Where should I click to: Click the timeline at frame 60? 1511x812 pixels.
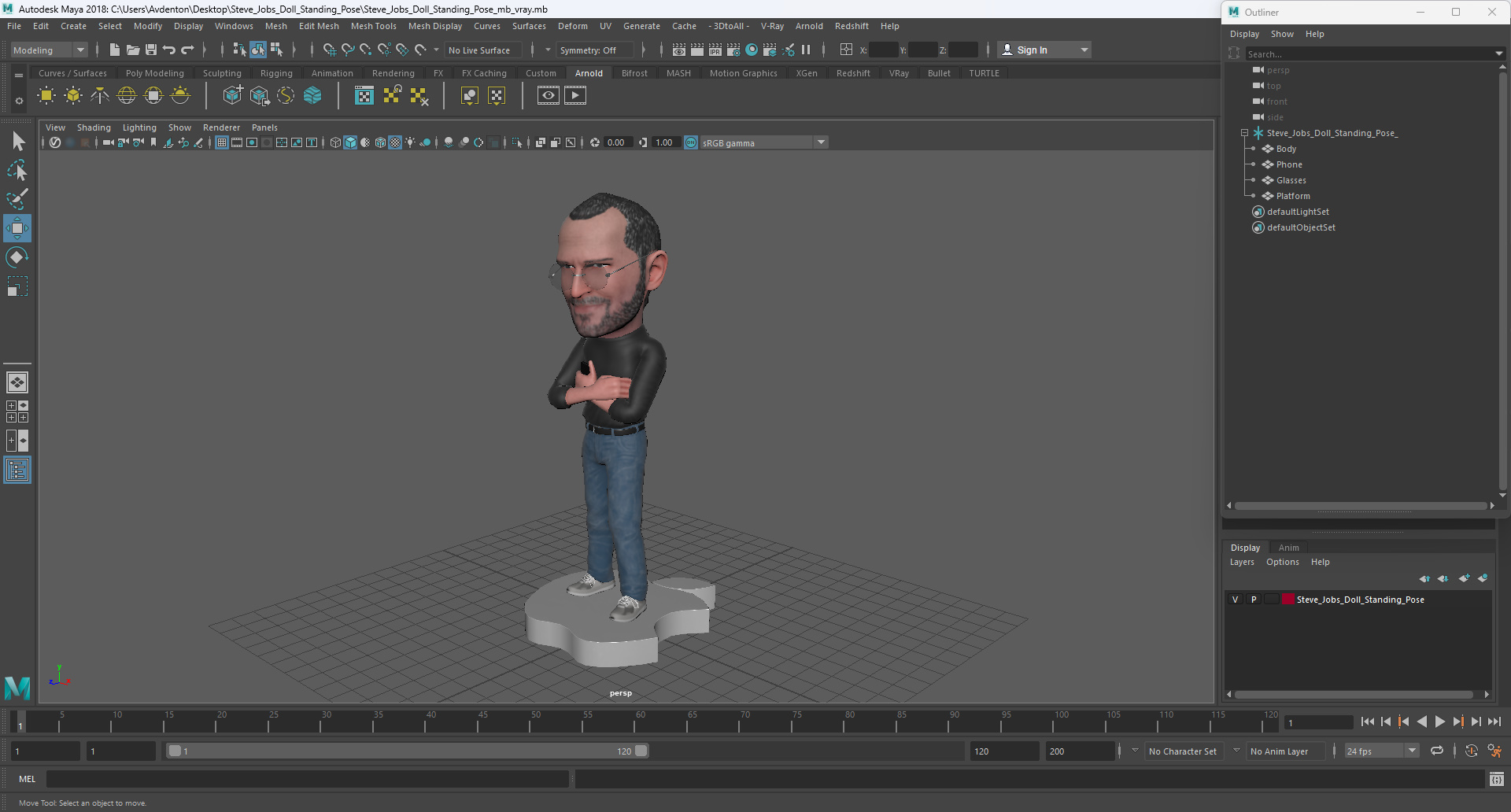point(641,722)
